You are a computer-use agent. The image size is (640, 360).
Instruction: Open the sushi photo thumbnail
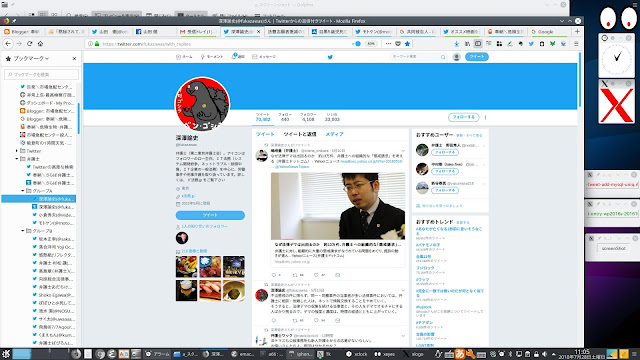click(x=210, y=290)
